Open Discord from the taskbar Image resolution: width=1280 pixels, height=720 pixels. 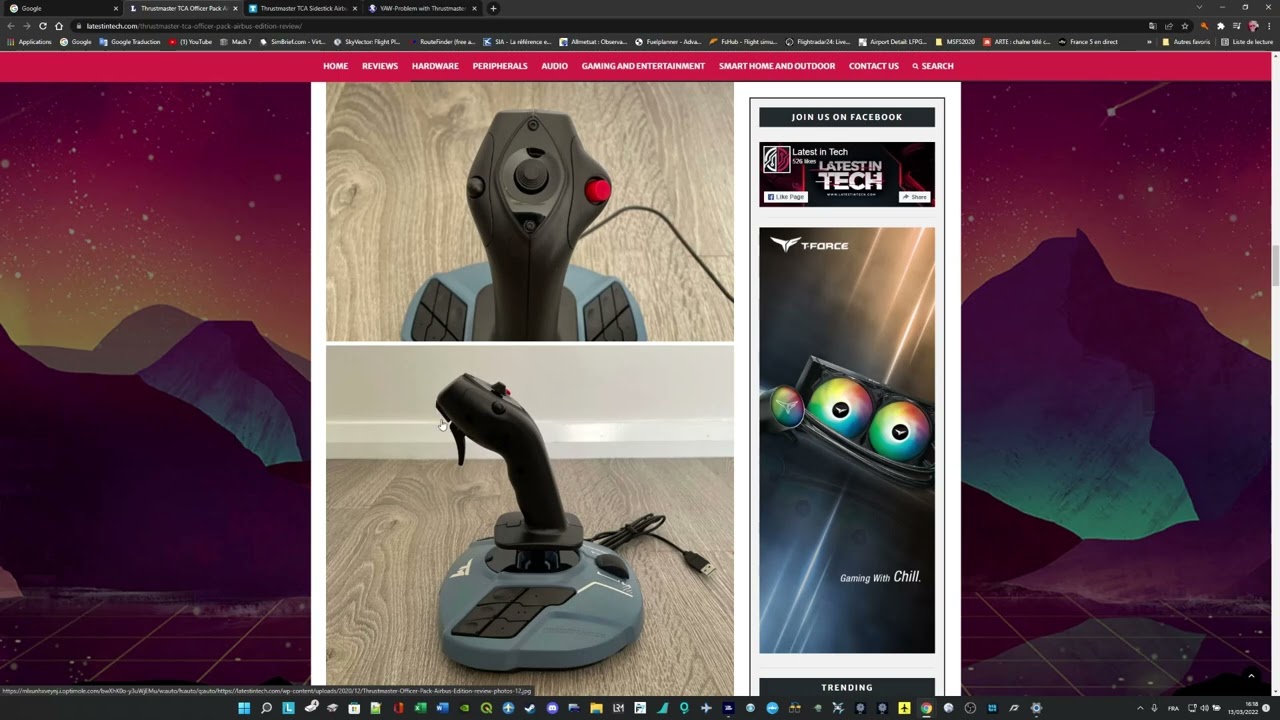552,708
